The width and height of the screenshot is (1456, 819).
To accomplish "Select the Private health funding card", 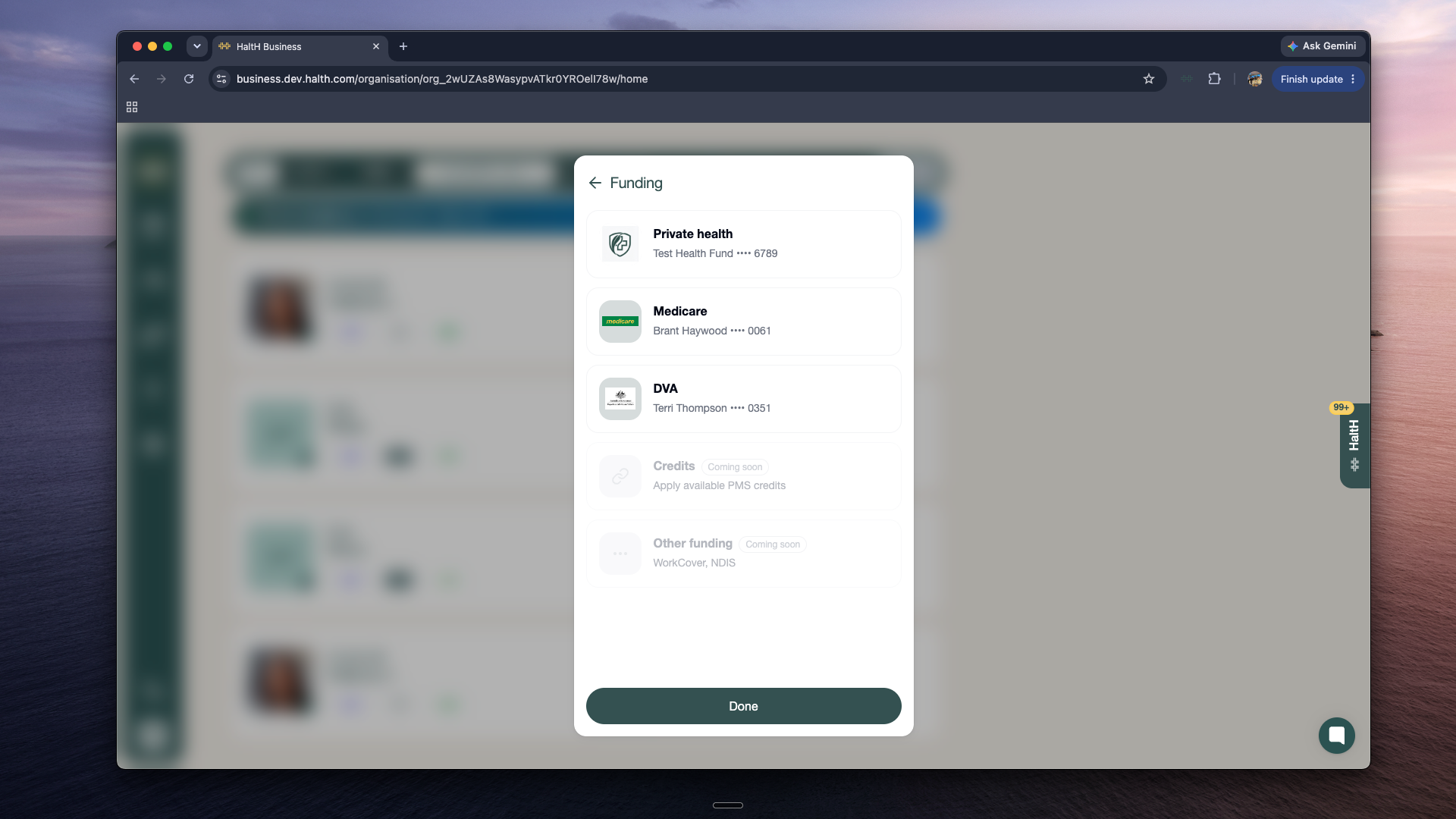I will point(743,244).
